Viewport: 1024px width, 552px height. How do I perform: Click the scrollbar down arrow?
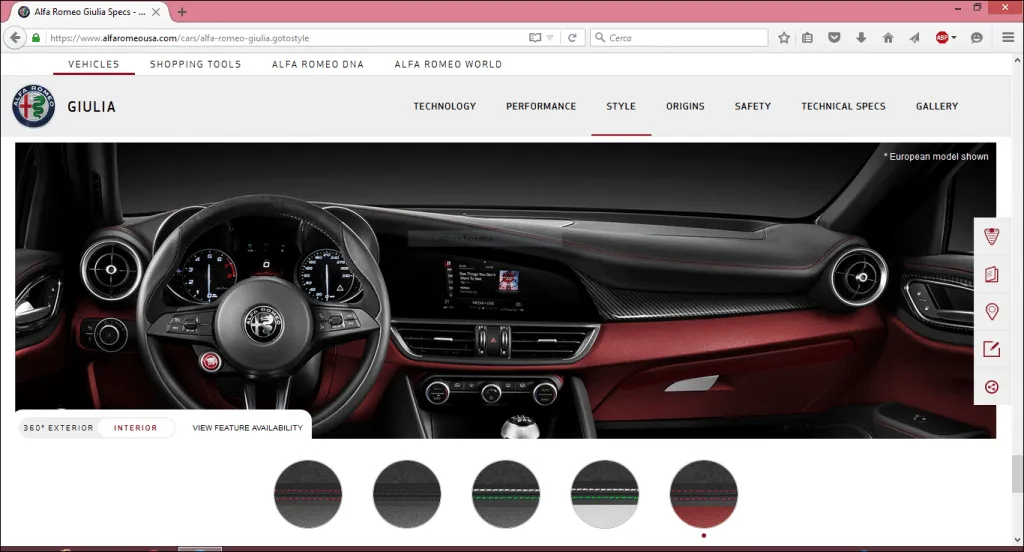pyautogui.click(x=1017, y=540)
